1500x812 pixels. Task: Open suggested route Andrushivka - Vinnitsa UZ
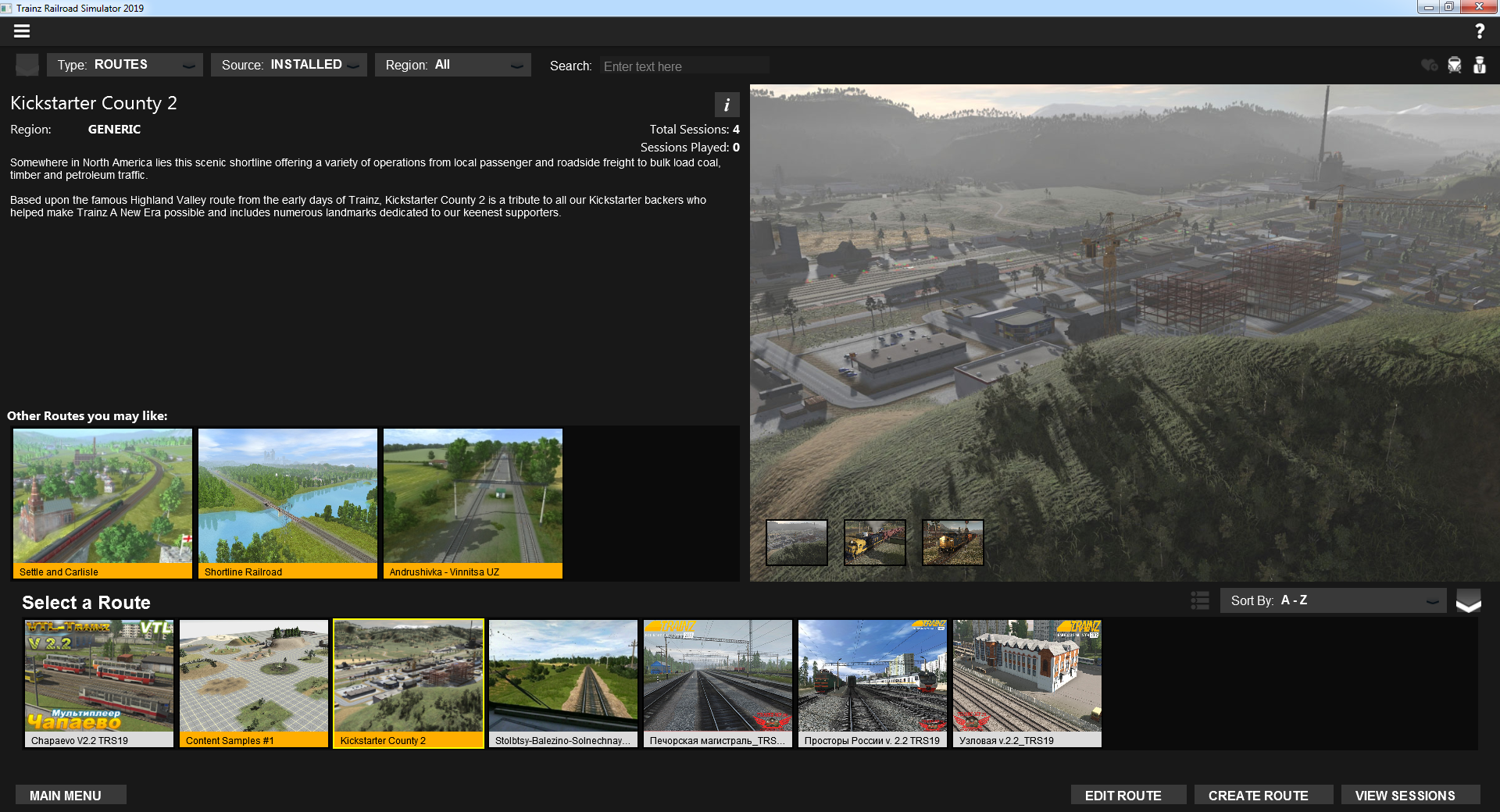click(473, 504)
